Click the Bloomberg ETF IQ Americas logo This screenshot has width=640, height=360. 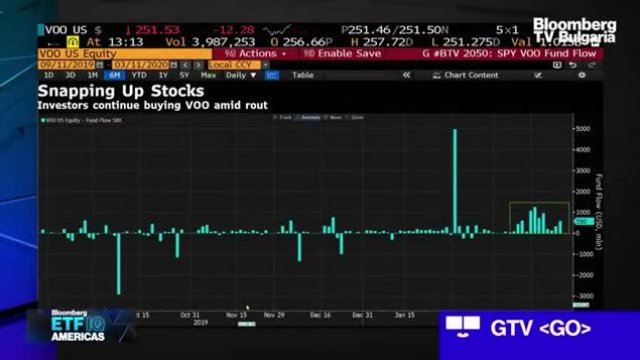78,325
